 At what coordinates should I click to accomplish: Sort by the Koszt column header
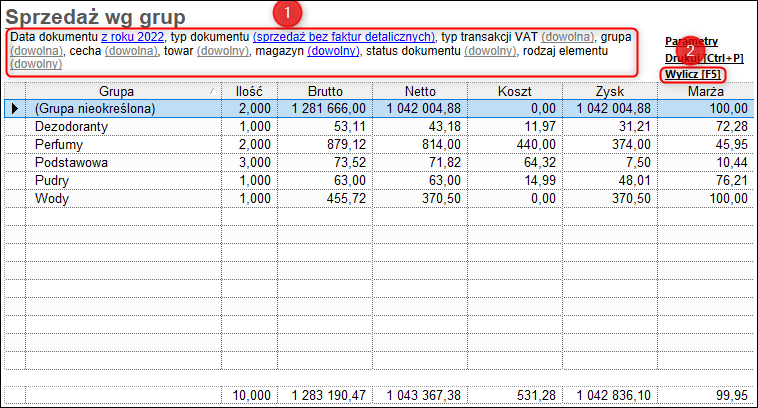pyautogui.click(x=515, y=91)
